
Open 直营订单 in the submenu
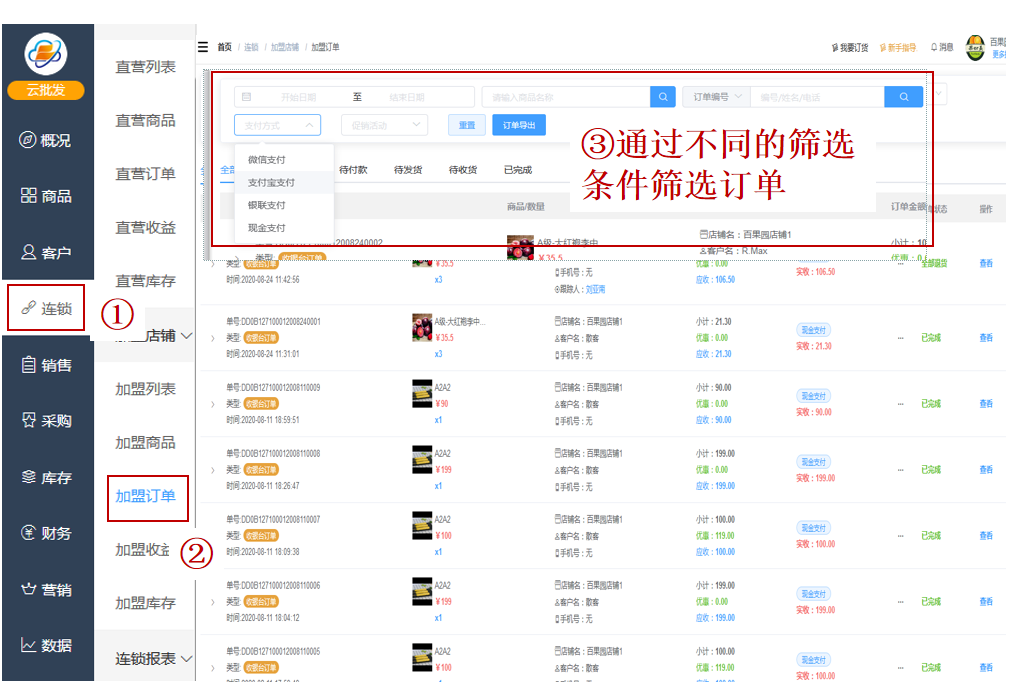pyautogui.click(x=145, y=174)
